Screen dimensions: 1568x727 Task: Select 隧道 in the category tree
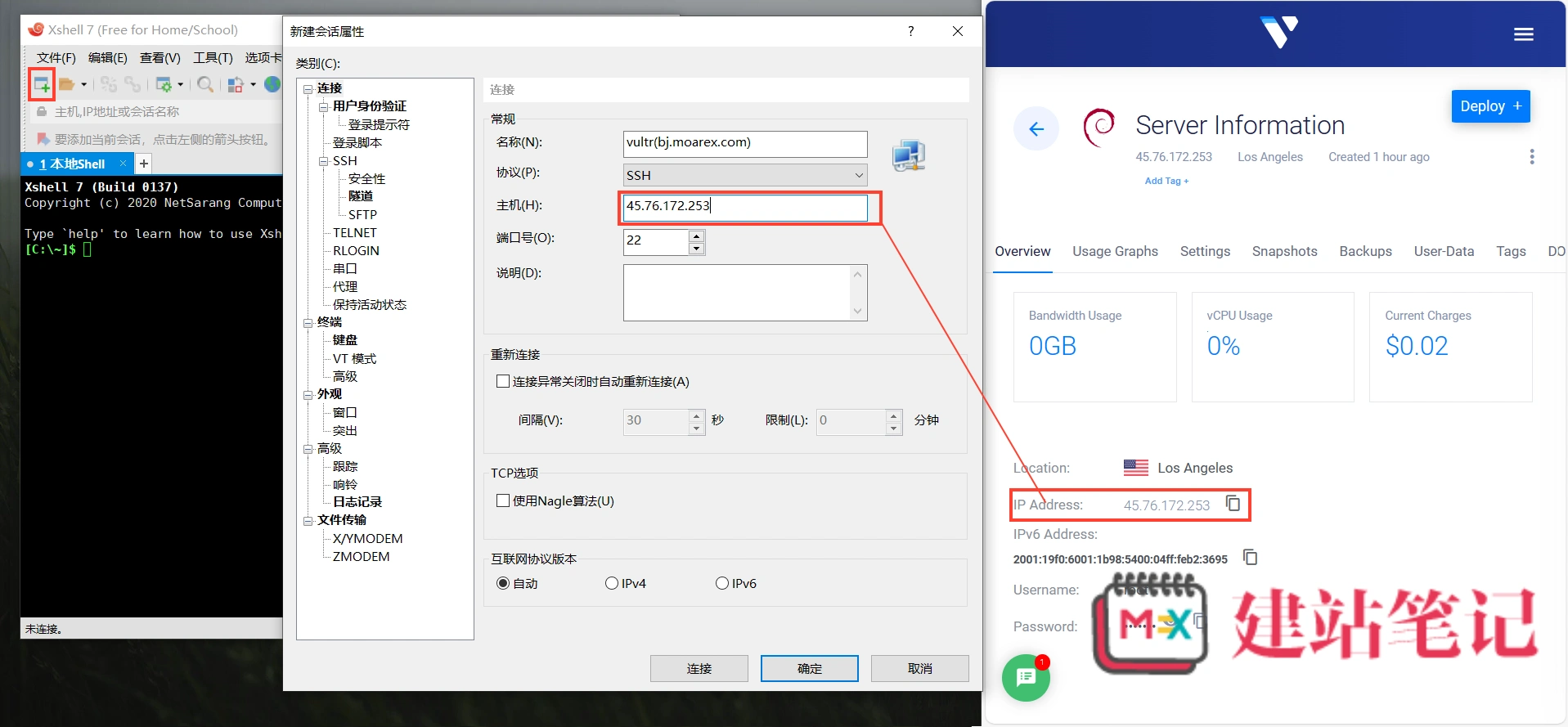pos(361,196)
